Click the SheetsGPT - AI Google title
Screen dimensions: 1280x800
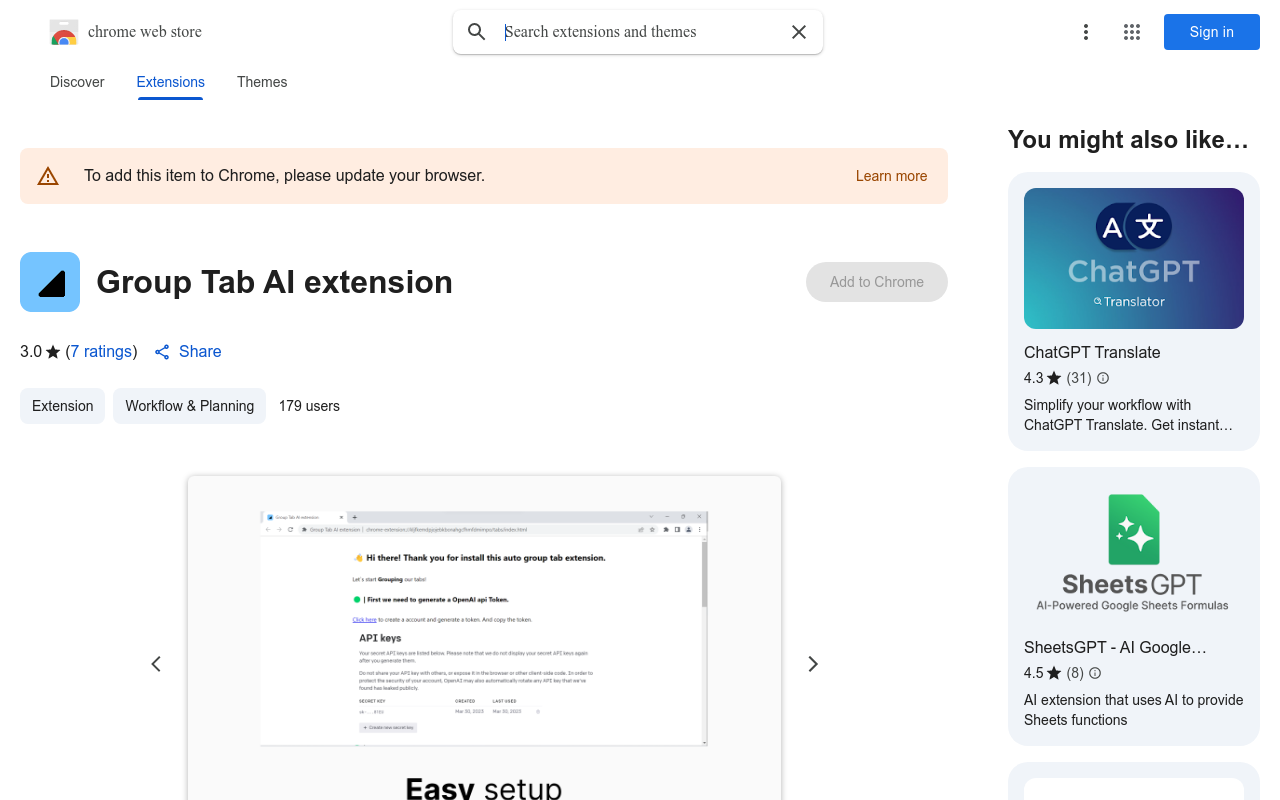1115,647
